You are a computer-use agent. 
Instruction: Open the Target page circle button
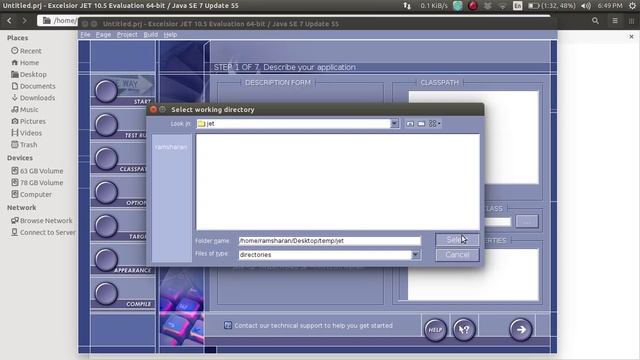[x=106, y=226]
